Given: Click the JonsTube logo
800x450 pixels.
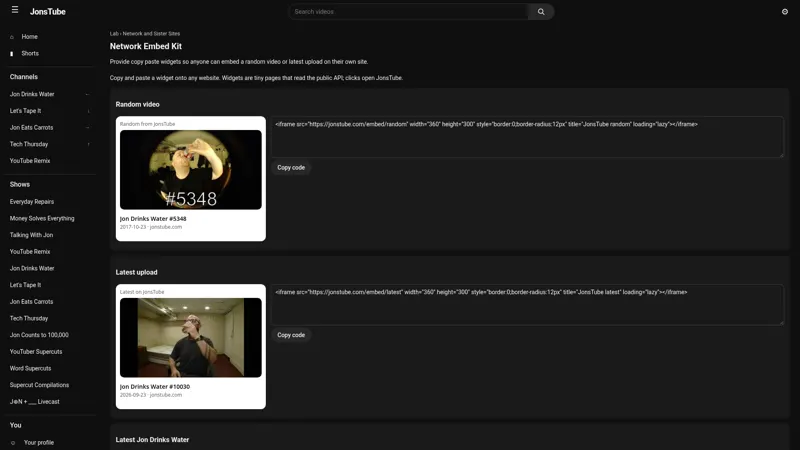Looking at the screenshot, I should pyautogui.click(x=47, y=12).
